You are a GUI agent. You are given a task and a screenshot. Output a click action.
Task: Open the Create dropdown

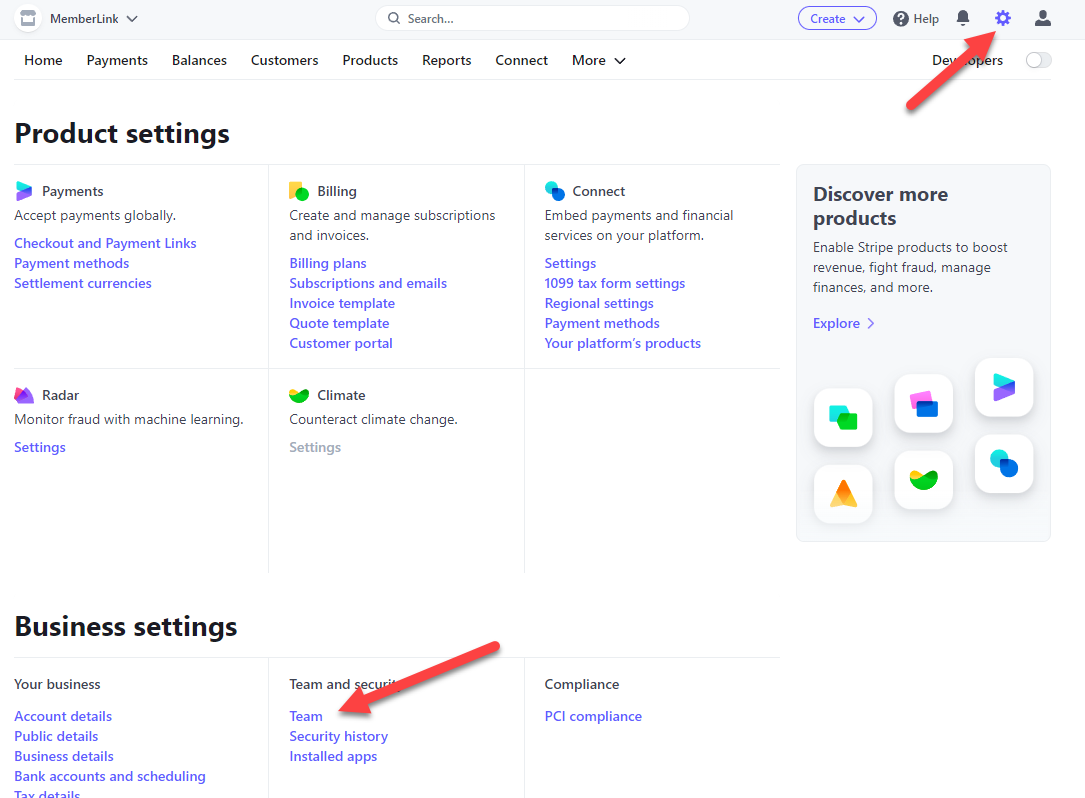[837, 19]
